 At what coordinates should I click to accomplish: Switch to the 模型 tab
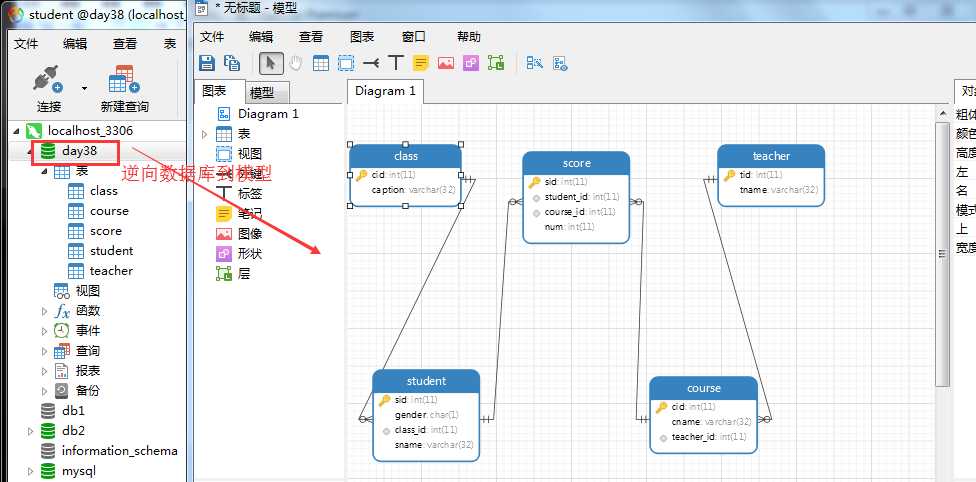267,93
